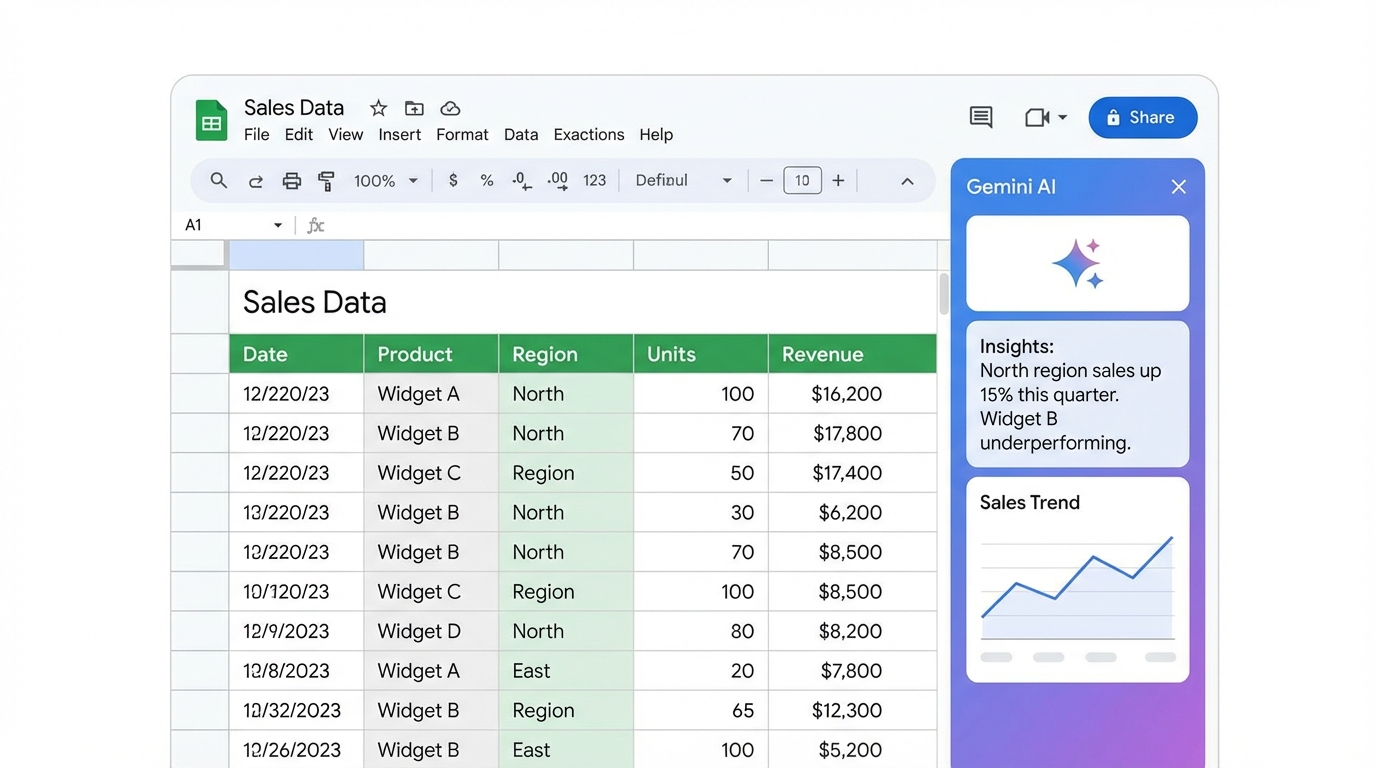This screenshot has width=1376, height=768.
Task: Open the Exactions menu
Action: (x=589, y=134)
